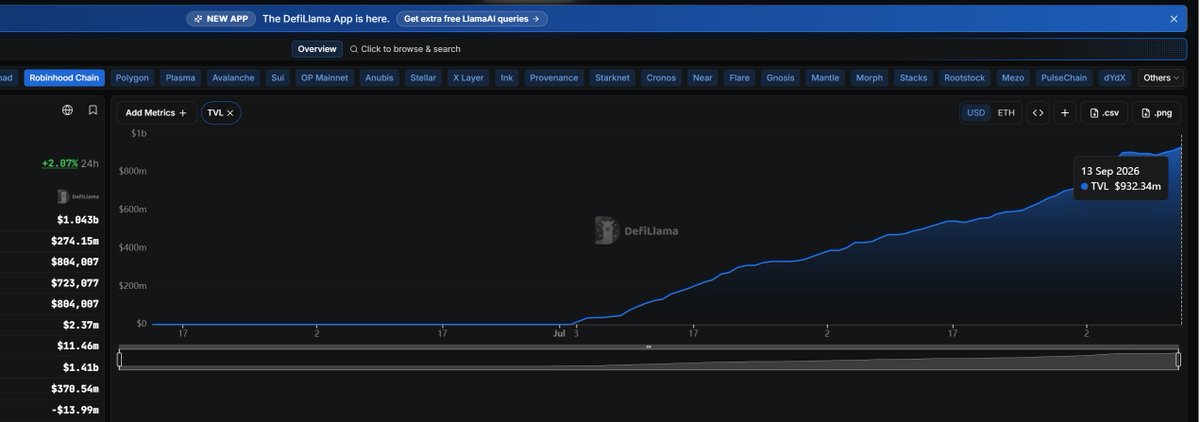Screen dimensions: 1200x422
Task: Click the +2.07% 24h change
Action: click(70, 163)
